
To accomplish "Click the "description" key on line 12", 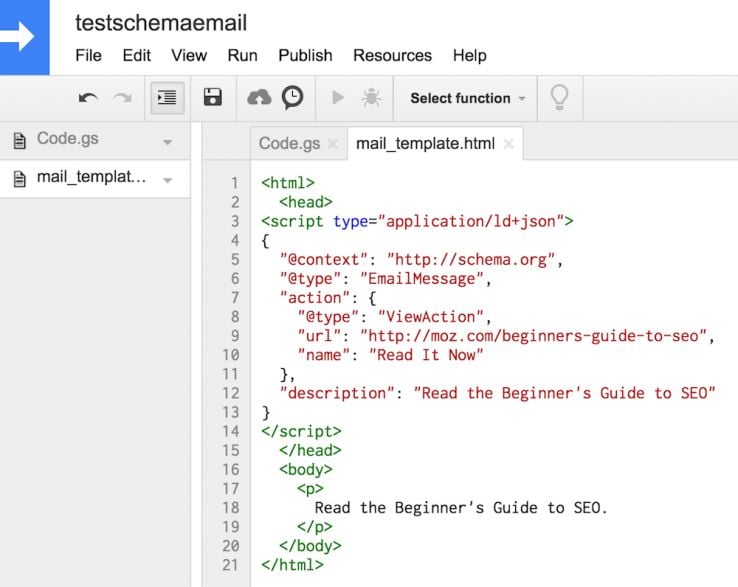I will click(337, 394).
